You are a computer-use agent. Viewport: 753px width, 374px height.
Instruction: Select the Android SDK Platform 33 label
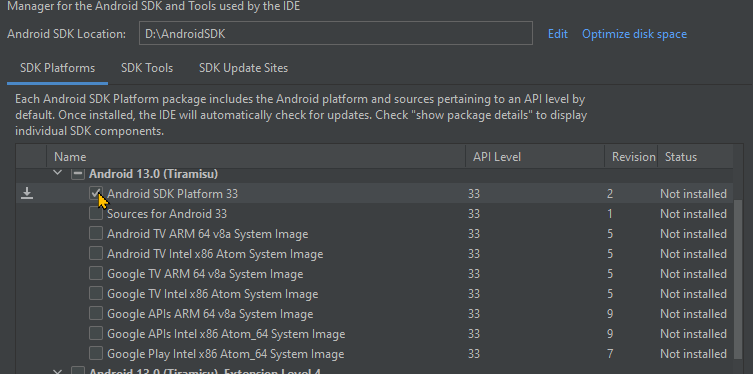[x=172, y=194]
